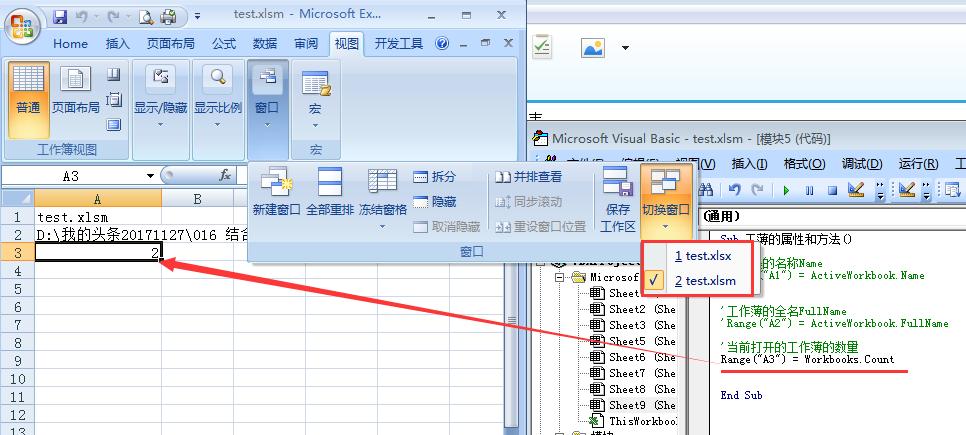Open 冻结窗格 freeze panes dropdown
Image resolution: width=966 pixels, height=435 pixels.
[383, 198]
